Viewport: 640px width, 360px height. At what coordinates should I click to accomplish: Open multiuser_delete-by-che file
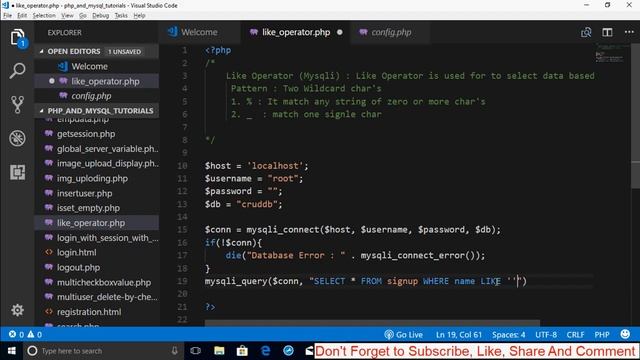click(97, 297)
